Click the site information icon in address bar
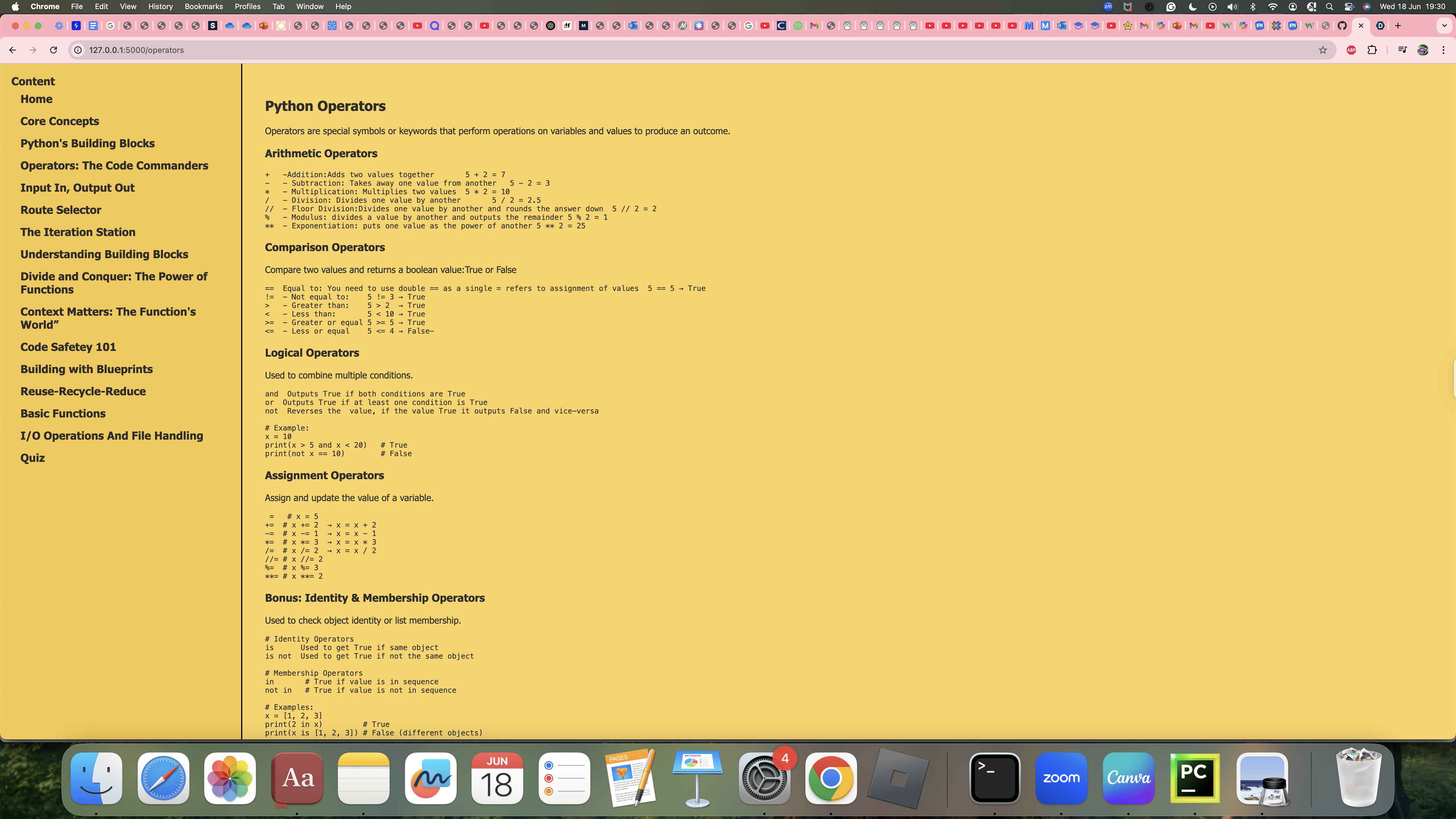Screen dimensions: 1456x819 pyautogui.click(x=78, y=50)
